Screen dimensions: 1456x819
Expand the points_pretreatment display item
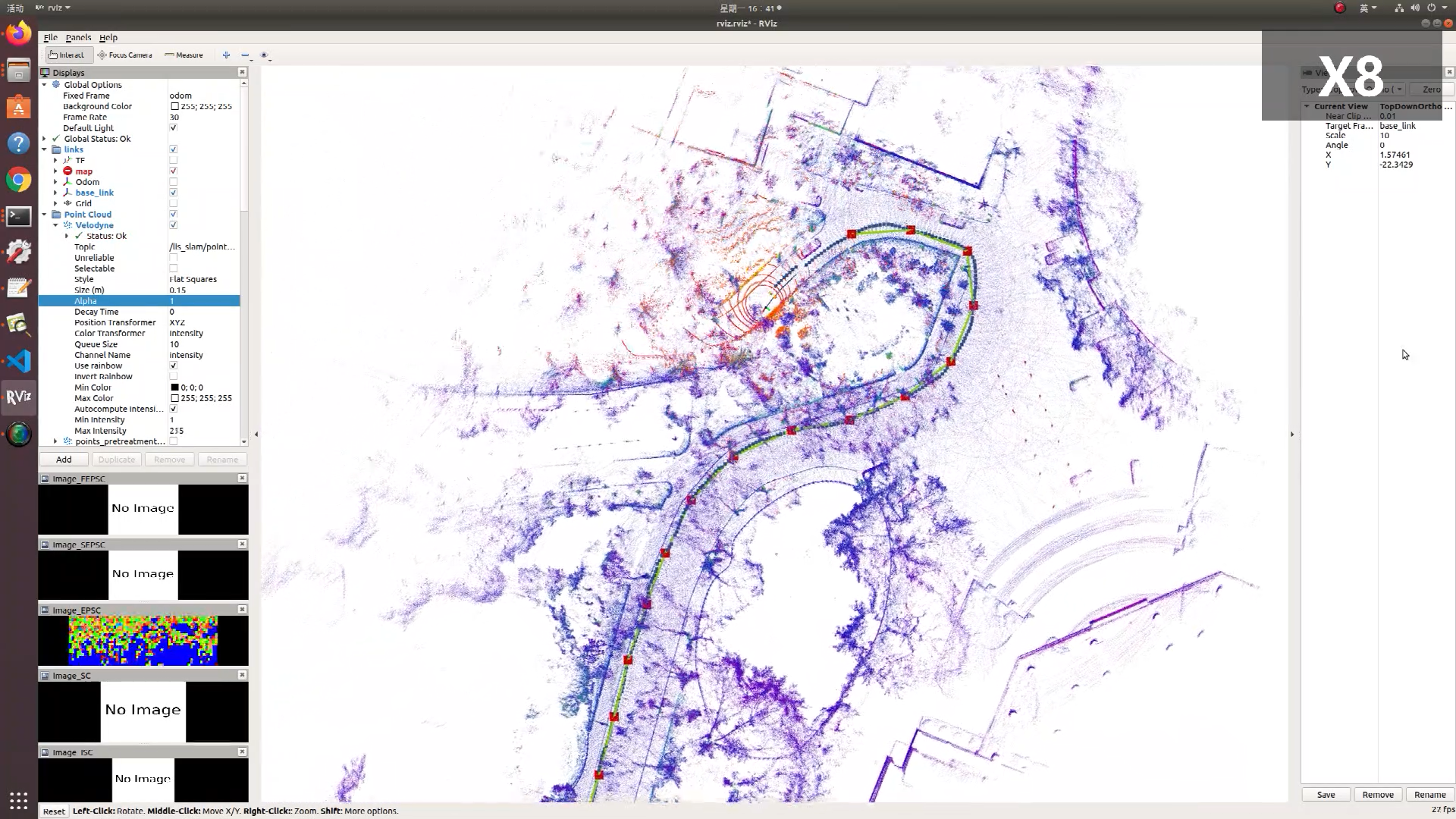[55, 441]
